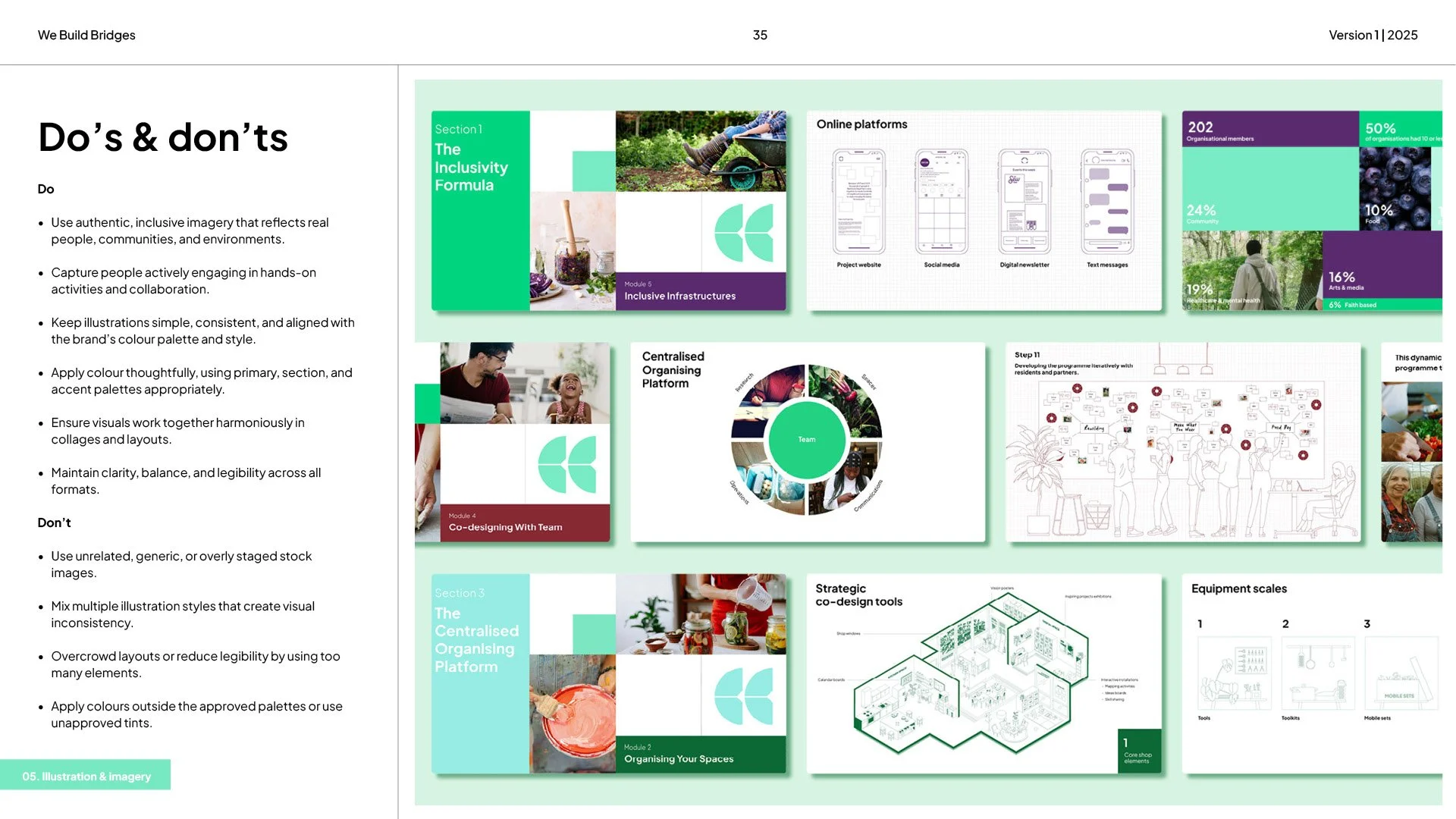Click the Tools illustration under Equipment scales

1234,673
